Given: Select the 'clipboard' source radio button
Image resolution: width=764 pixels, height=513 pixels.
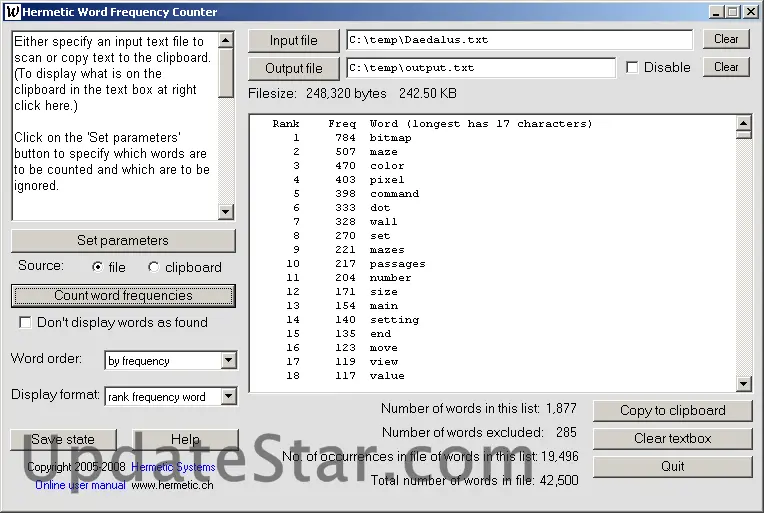Looking at the screenshot, I should [153, 267].
